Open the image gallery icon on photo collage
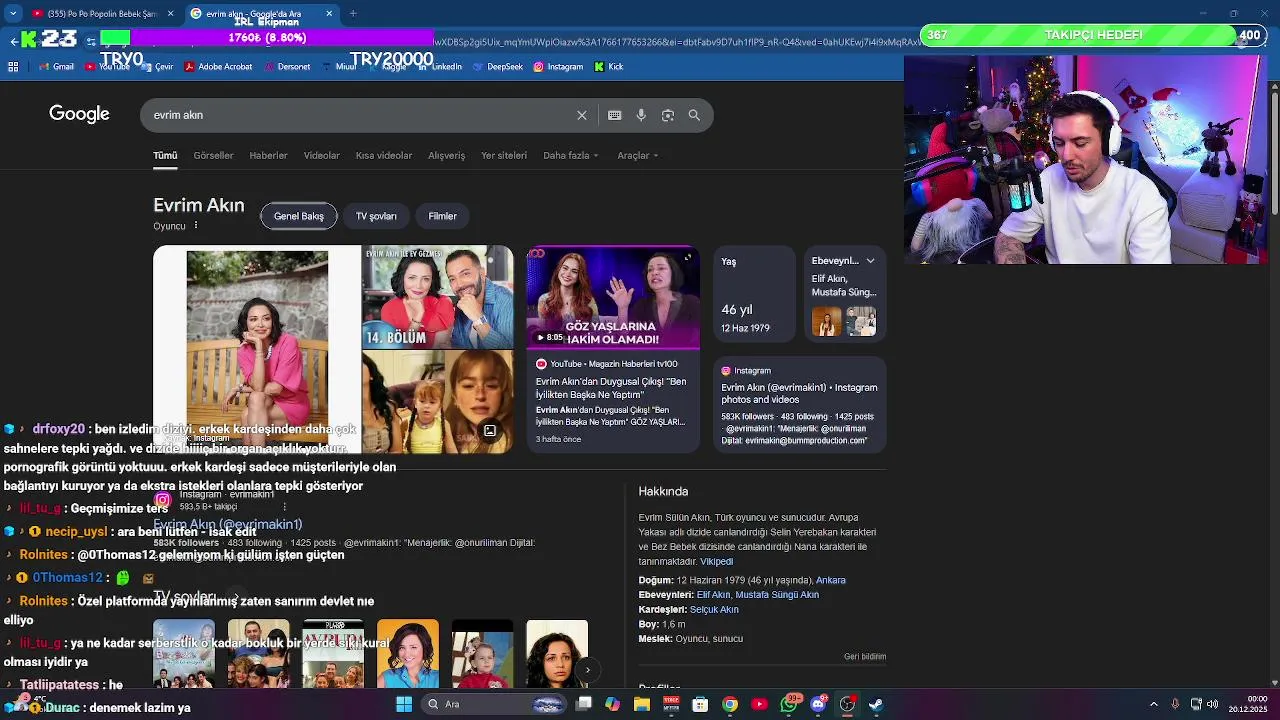 click(x=490, y=431)
